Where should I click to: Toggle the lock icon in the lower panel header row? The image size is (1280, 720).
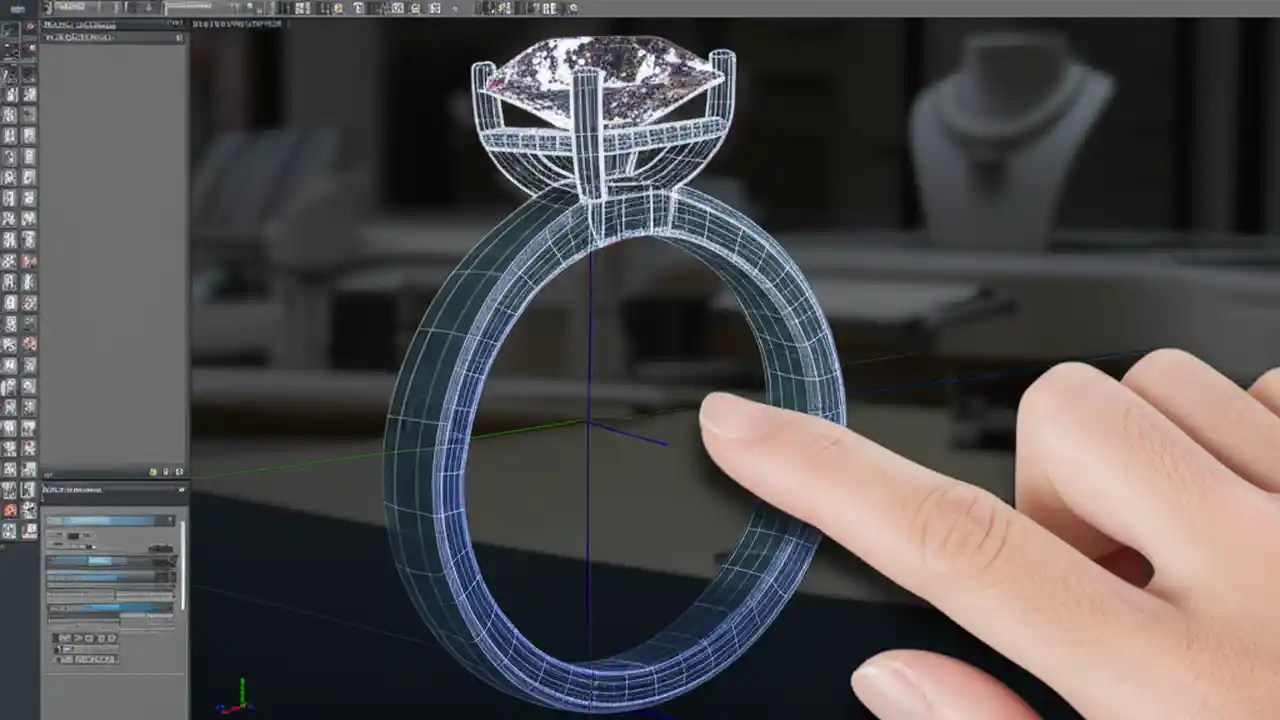point(165,471)
